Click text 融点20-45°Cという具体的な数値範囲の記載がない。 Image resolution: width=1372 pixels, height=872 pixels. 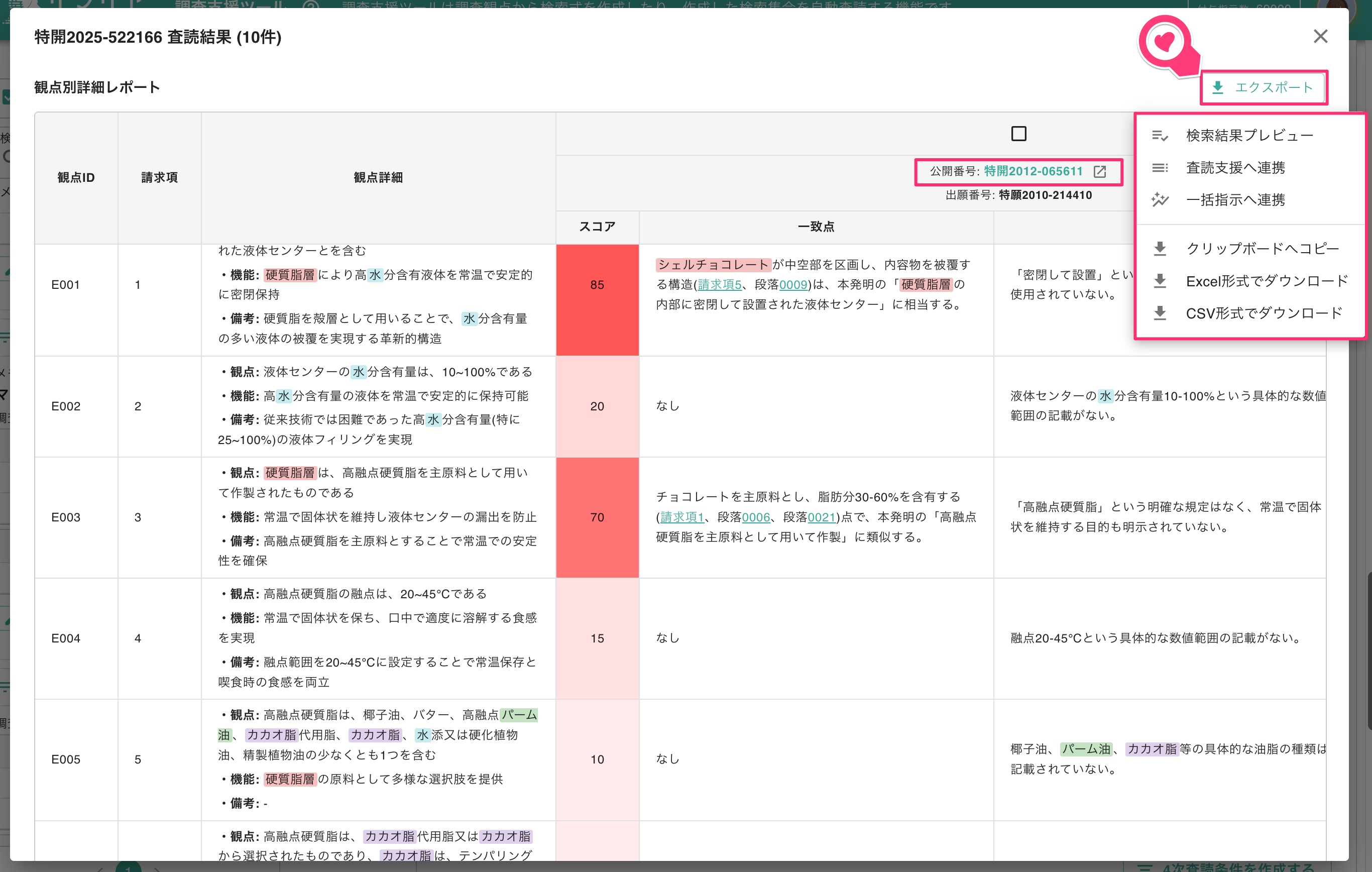coord(1158,638)
